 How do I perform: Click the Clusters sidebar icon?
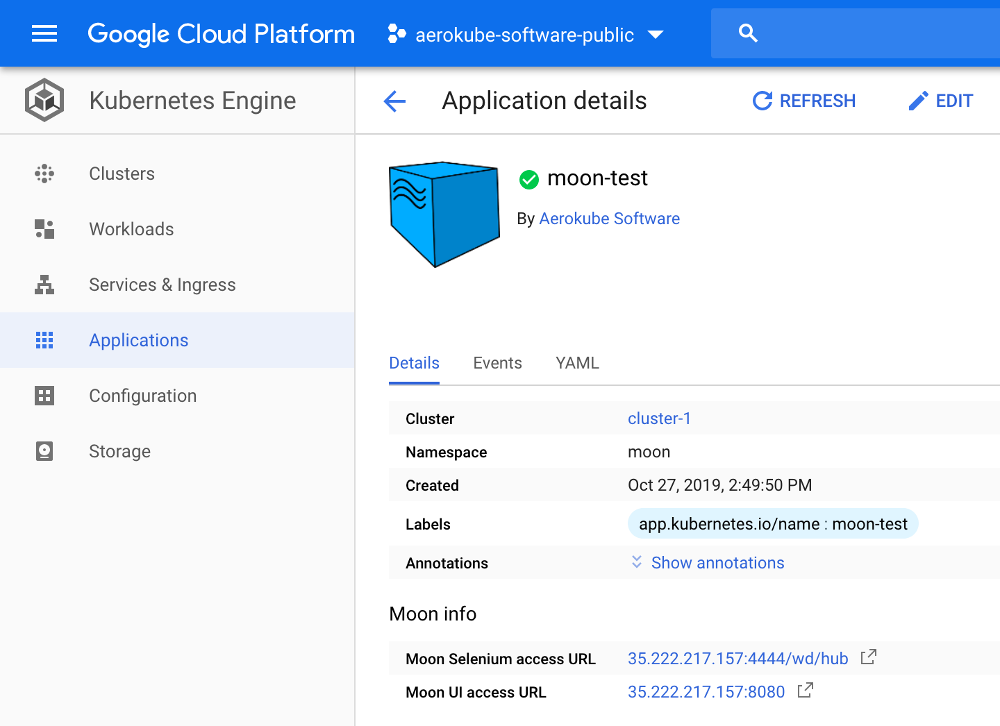tap(44, 174)
